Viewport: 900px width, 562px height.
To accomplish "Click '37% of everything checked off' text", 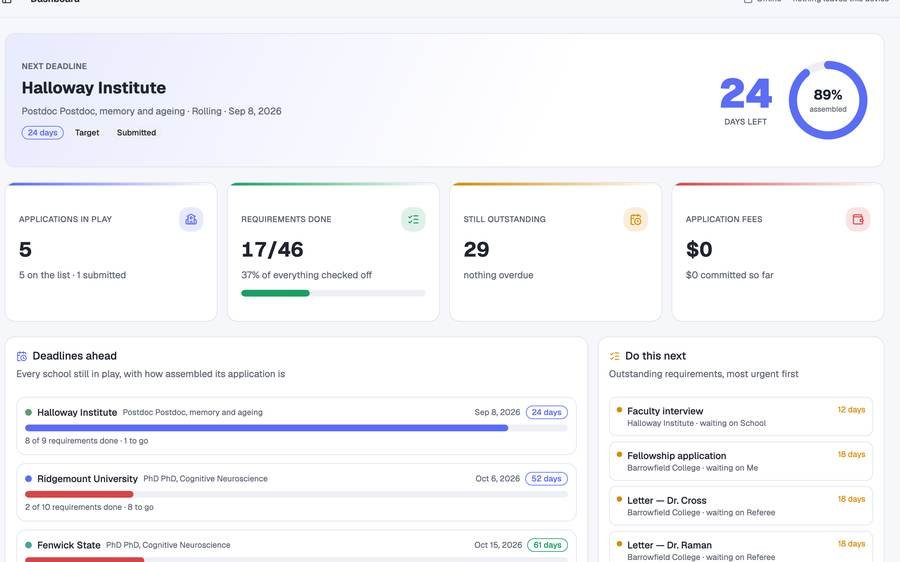I will pyautogui.click(x=307, y=275).
